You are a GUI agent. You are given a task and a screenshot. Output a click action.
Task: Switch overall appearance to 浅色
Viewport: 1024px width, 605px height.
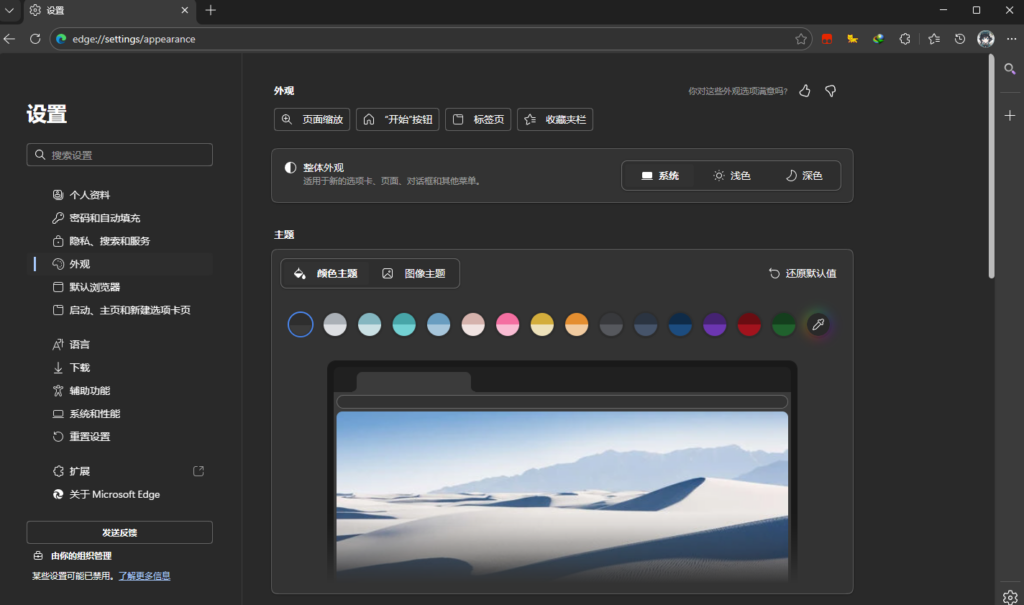click(731, 175)
